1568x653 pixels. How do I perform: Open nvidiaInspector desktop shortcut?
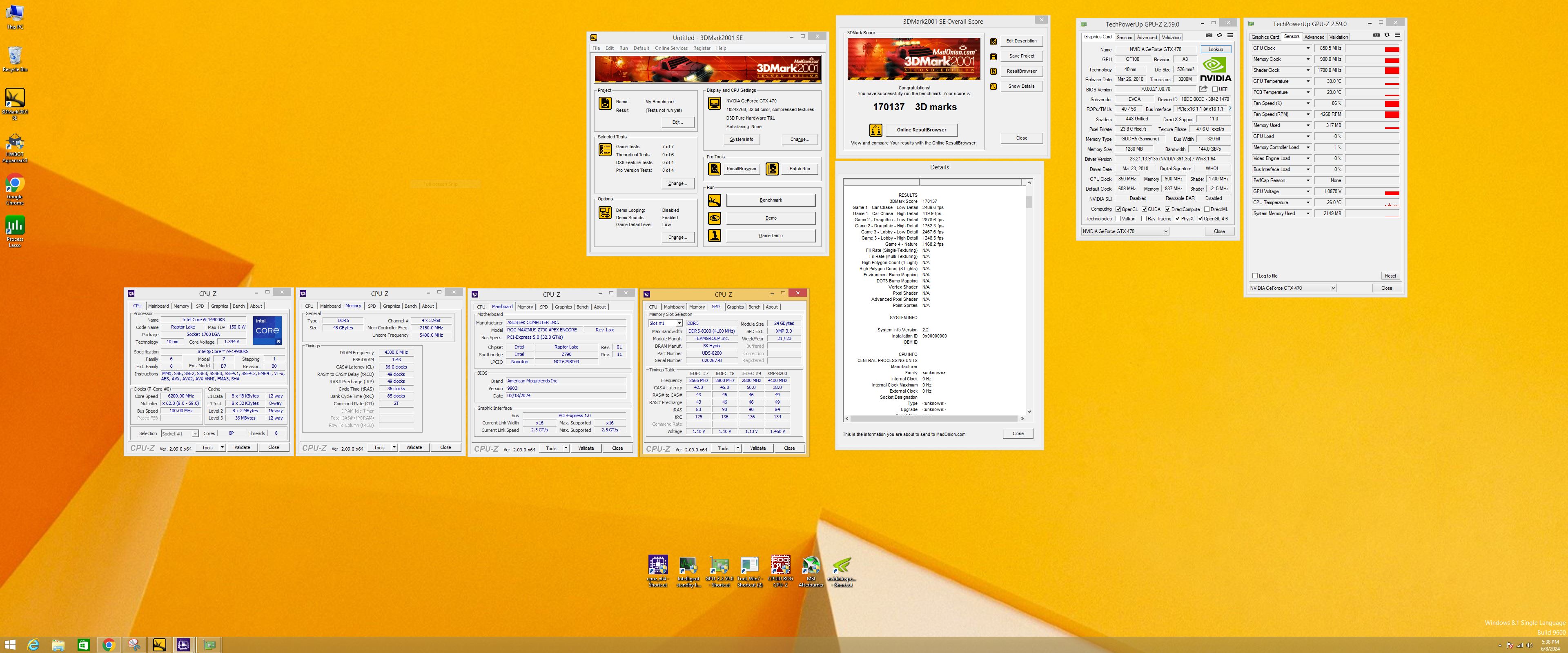pyautogui.click(x=842, y=572)
